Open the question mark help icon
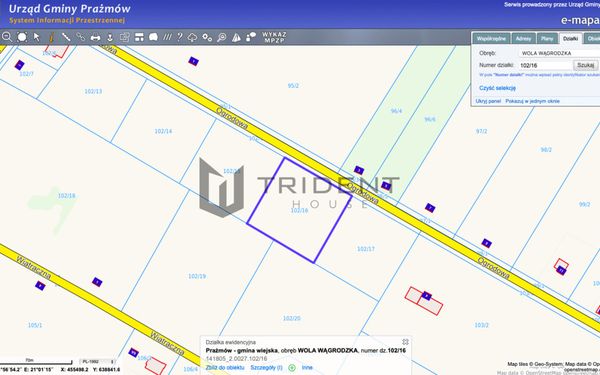600x375 pixels. pos(179,37)
